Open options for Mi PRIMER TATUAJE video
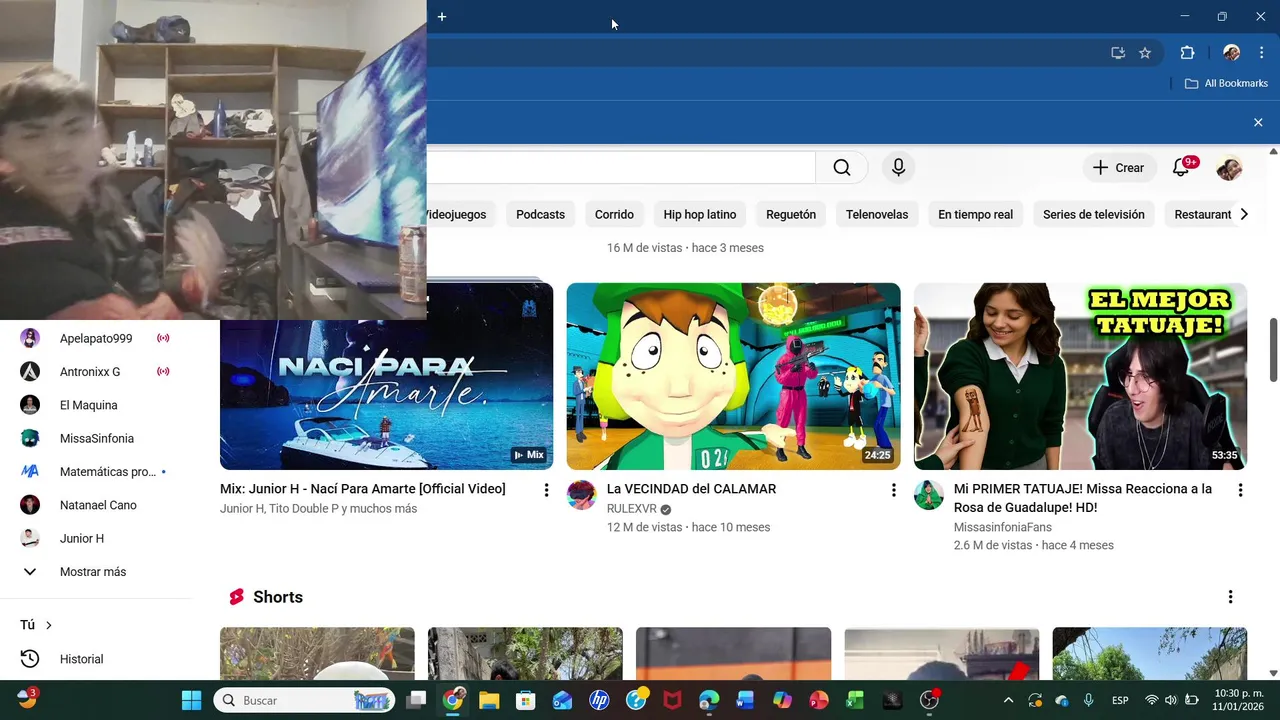 (x=1240, y=490)
